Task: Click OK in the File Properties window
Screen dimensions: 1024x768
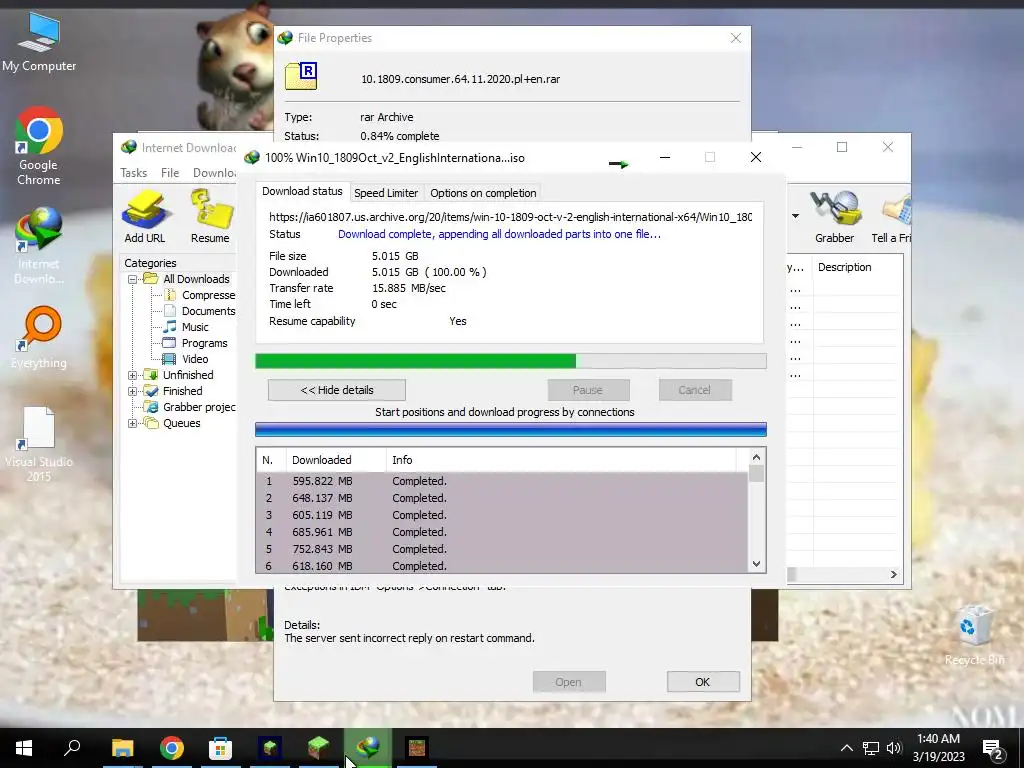Action: 703,682
